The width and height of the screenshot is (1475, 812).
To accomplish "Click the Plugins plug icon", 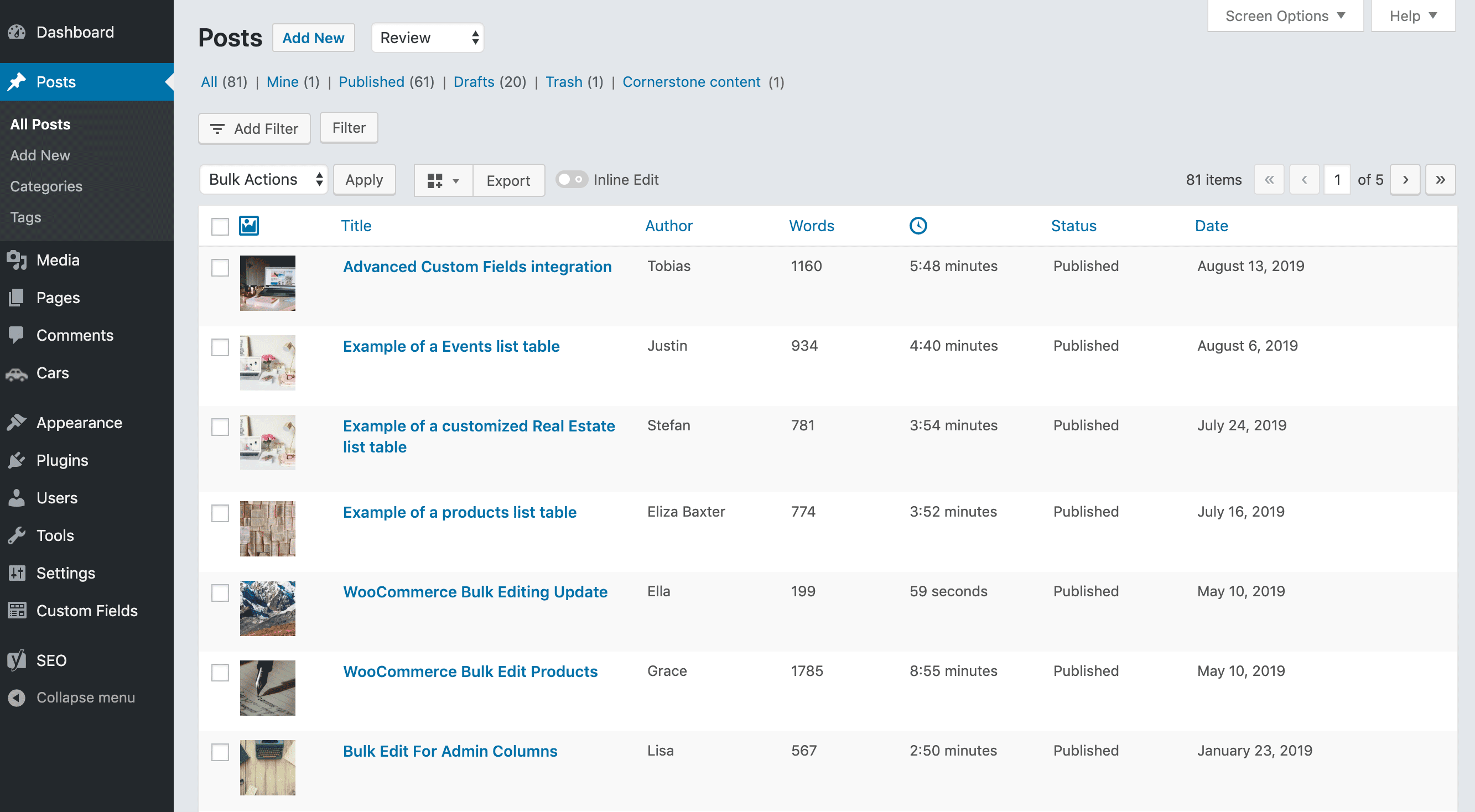I will (x=17, y=460).
